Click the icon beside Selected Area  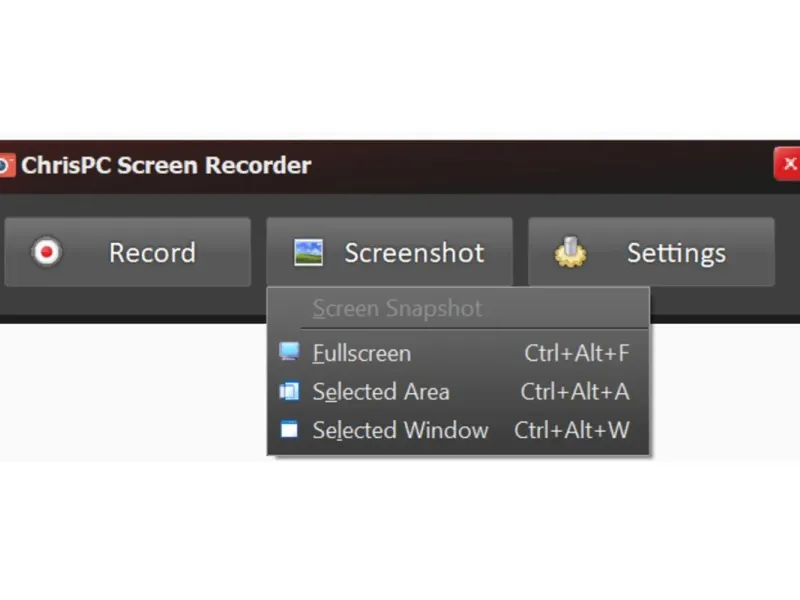pyautogui.click(x=289, y=391)
